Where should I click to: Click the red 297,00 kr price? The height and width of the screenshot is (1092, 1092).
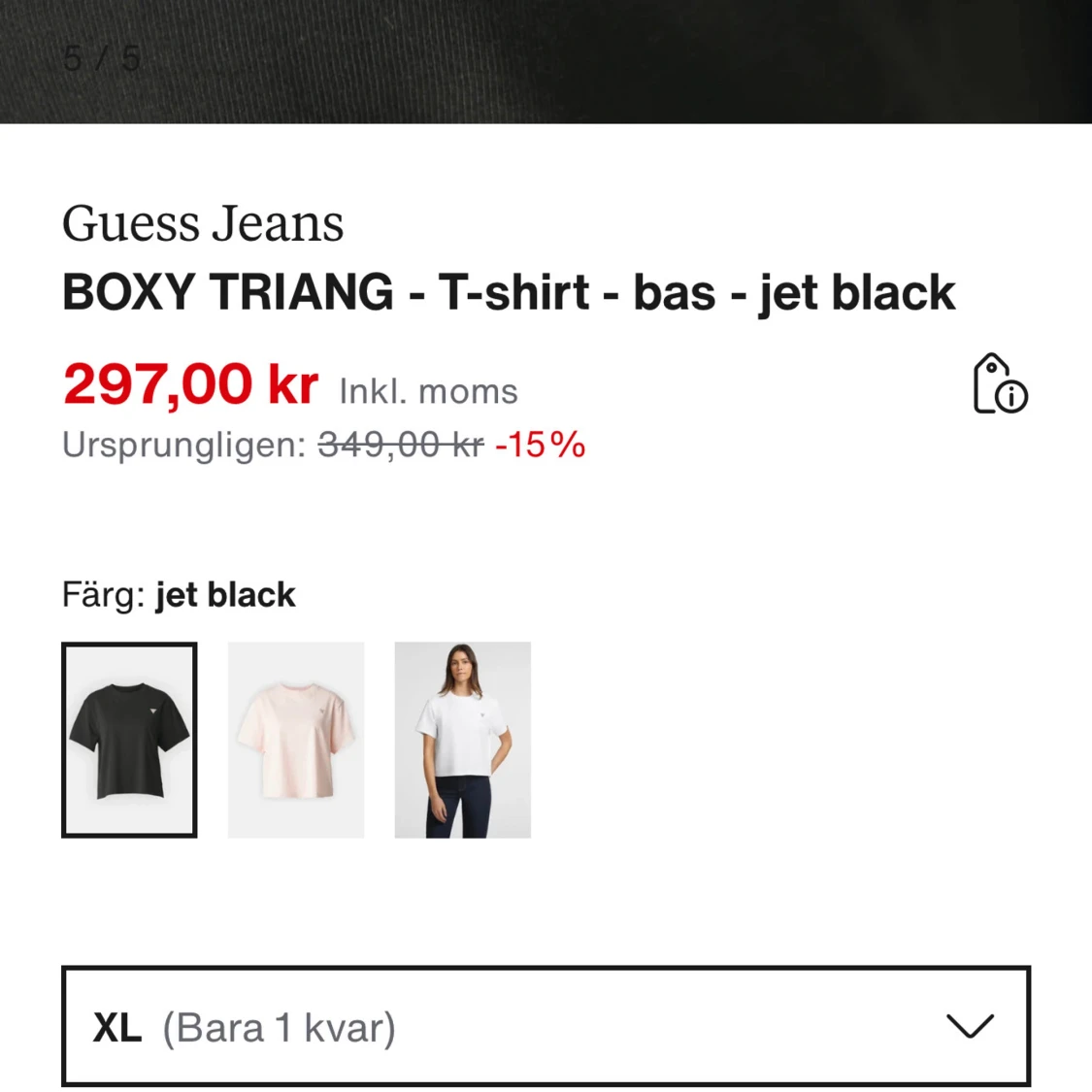click(x=190, y=383)
